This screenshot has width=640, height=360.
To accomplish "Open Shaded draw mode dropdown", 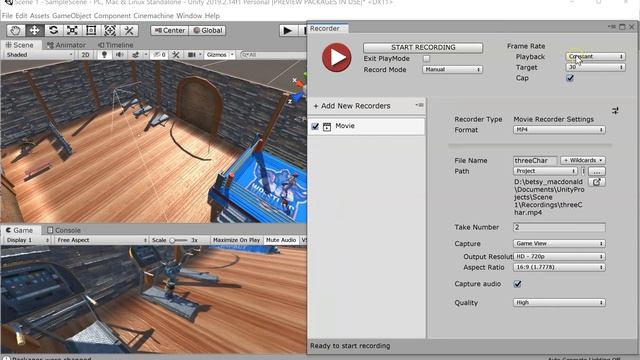I will click(x=39, y=55).
